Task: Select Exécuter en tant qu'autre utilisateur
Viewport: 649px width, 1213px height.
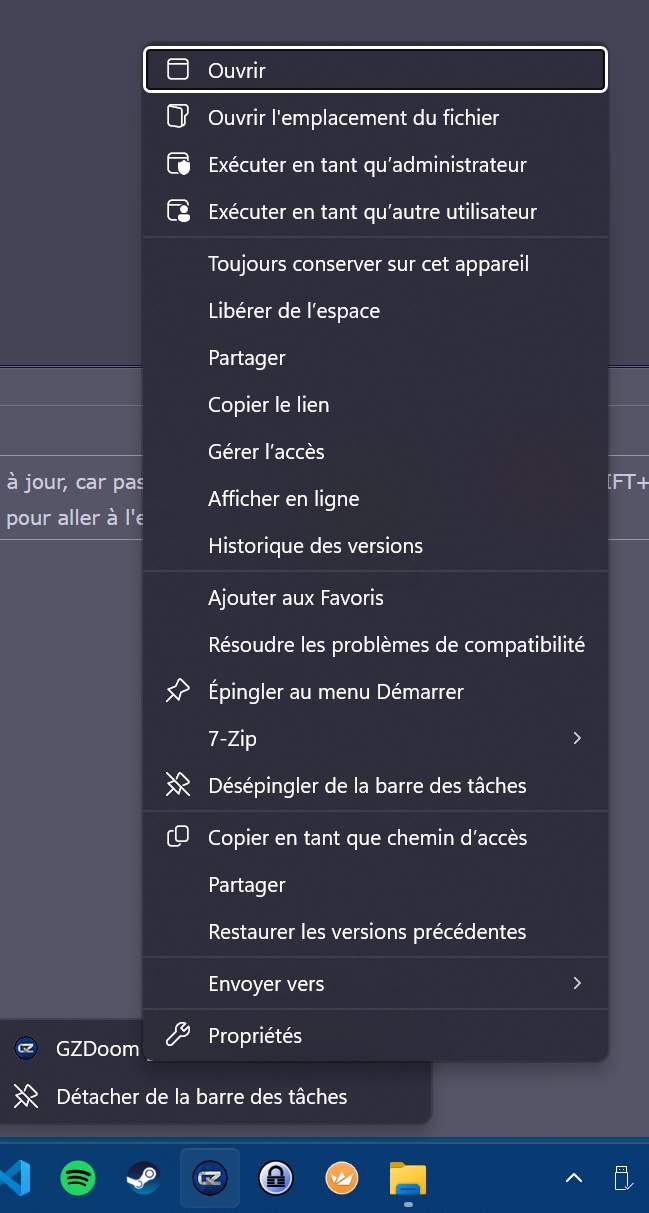Action: pos(372,211)
